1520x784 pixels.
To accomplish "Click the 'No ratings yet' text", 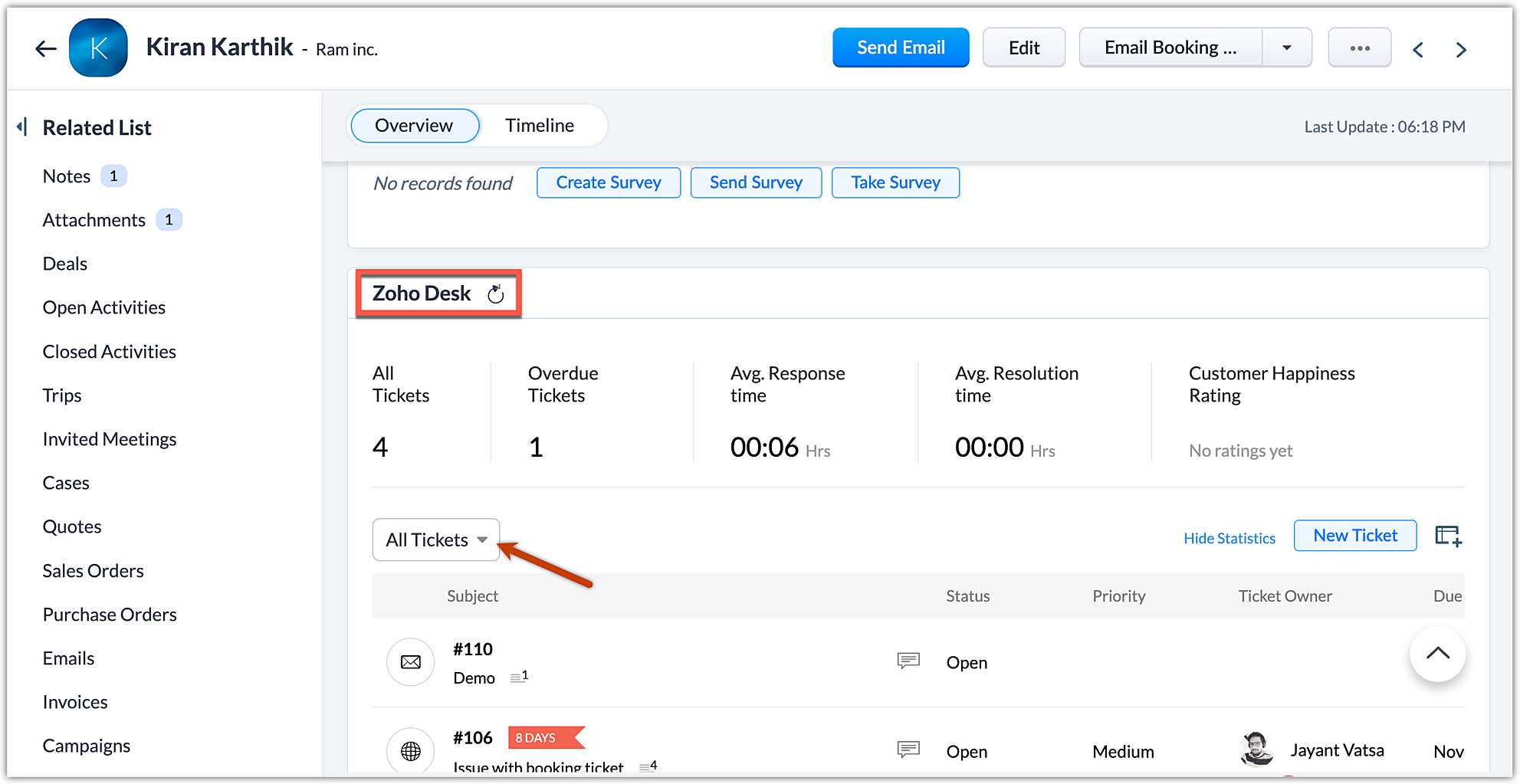I will coord(1241,451).
